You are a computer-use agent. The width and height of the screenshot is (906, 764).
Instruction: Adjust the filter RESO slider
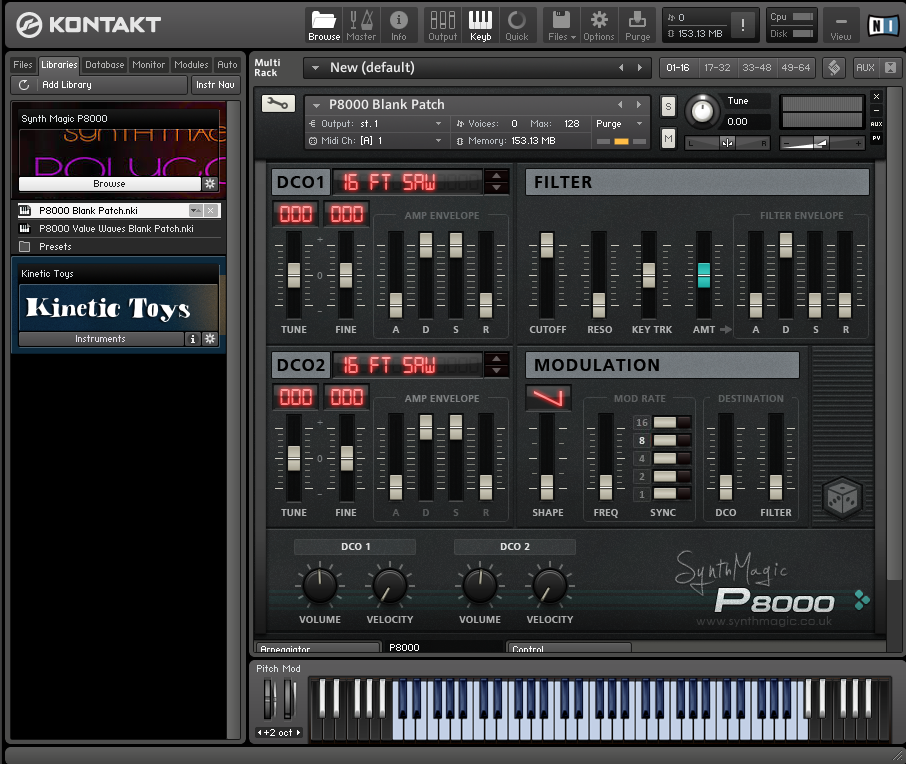(599, 305)
